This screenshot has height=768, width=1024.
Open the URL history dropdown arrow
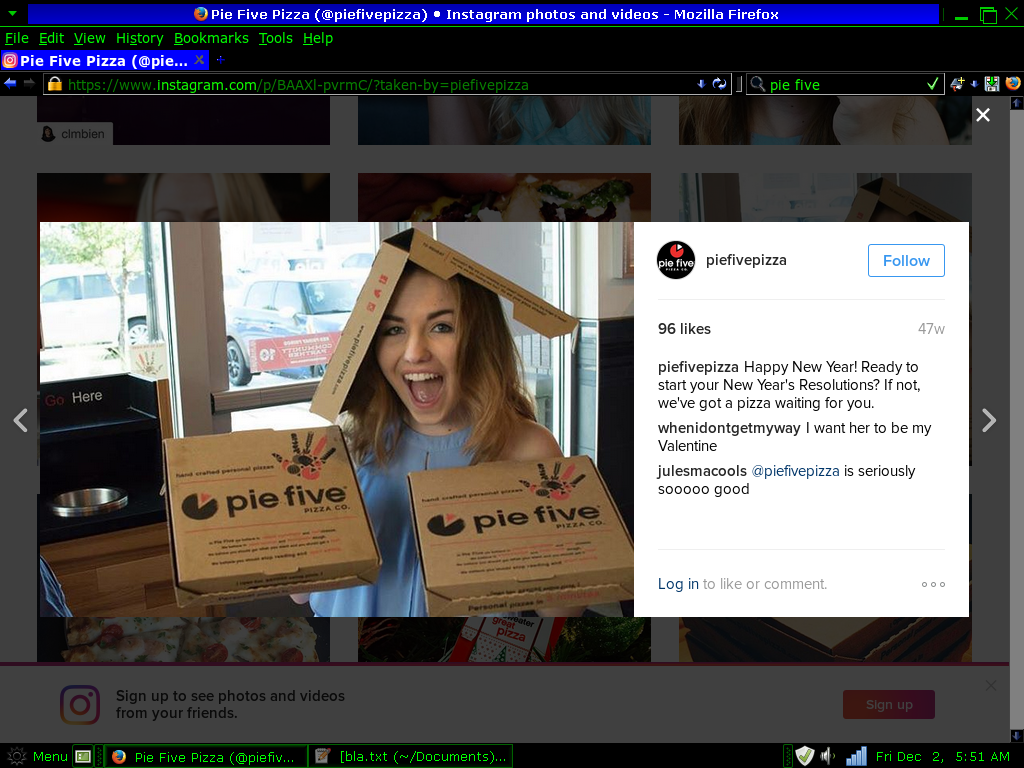701,84
